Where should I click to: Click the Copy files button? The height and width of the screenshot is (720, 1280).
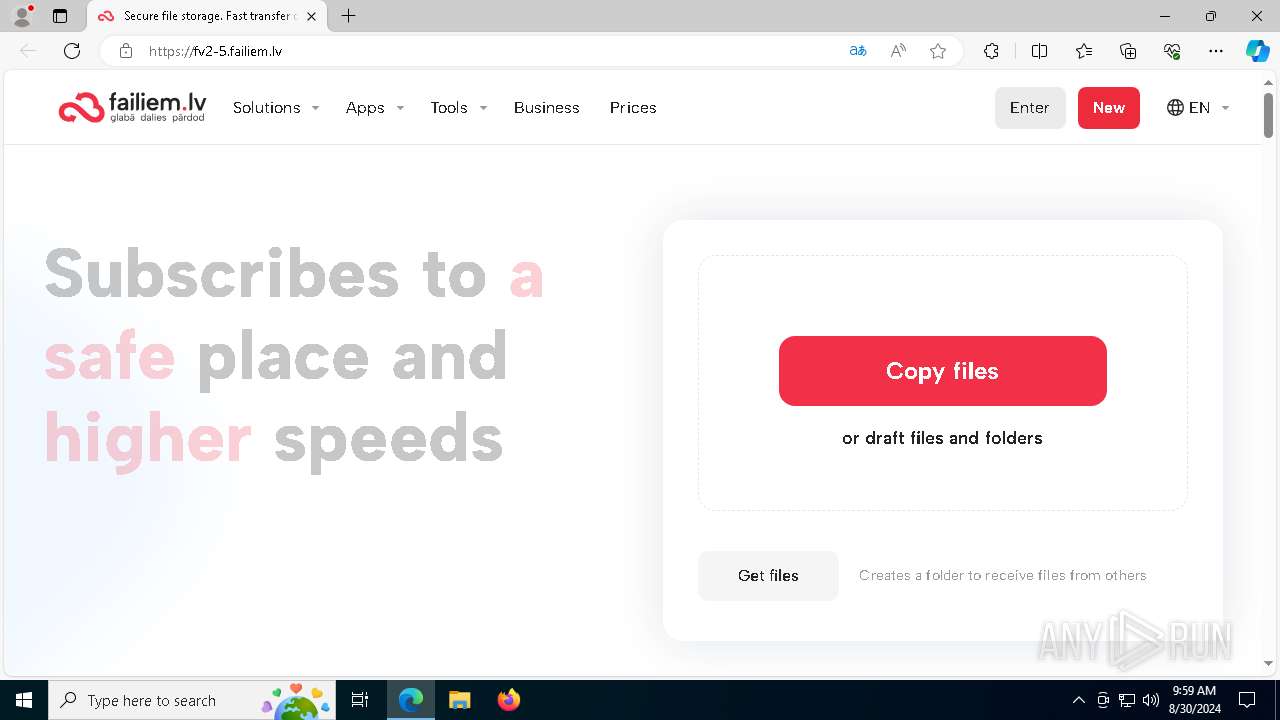click(x=943, y=371)
